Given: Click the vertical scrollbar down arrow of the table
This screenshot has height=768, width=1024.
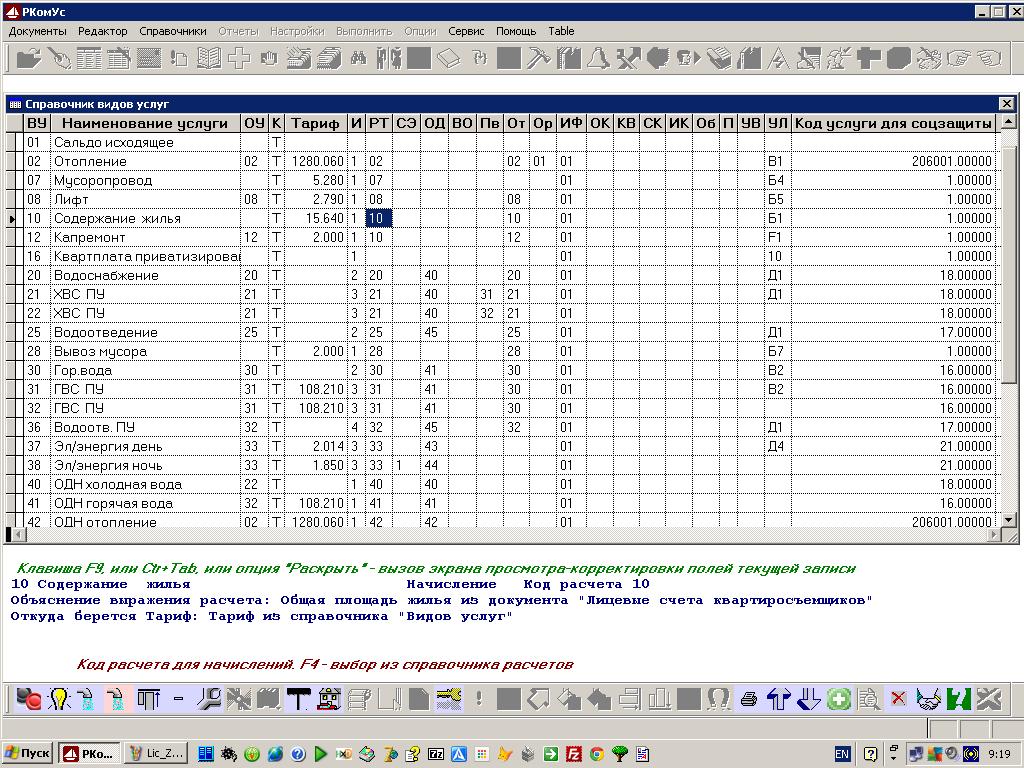Looking at the screenshot, I should [x=1008, y=521].
